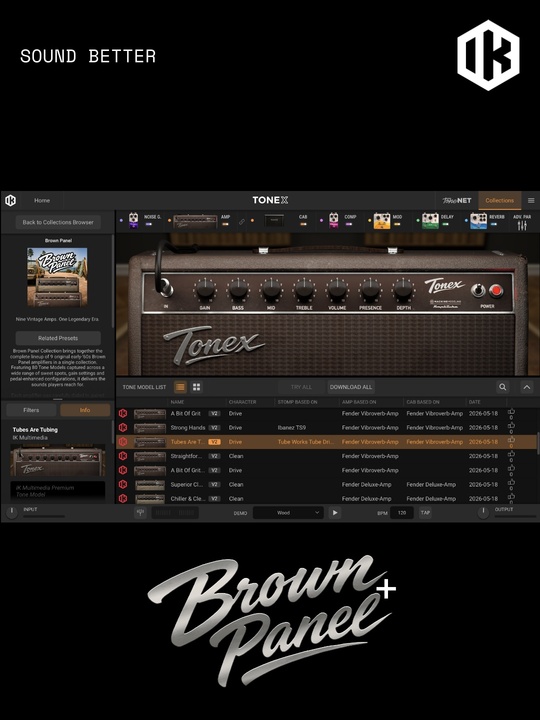Click the link icon between AMP and CAB
This screenshot has height=720, width=540.
(x=242, y=222)
